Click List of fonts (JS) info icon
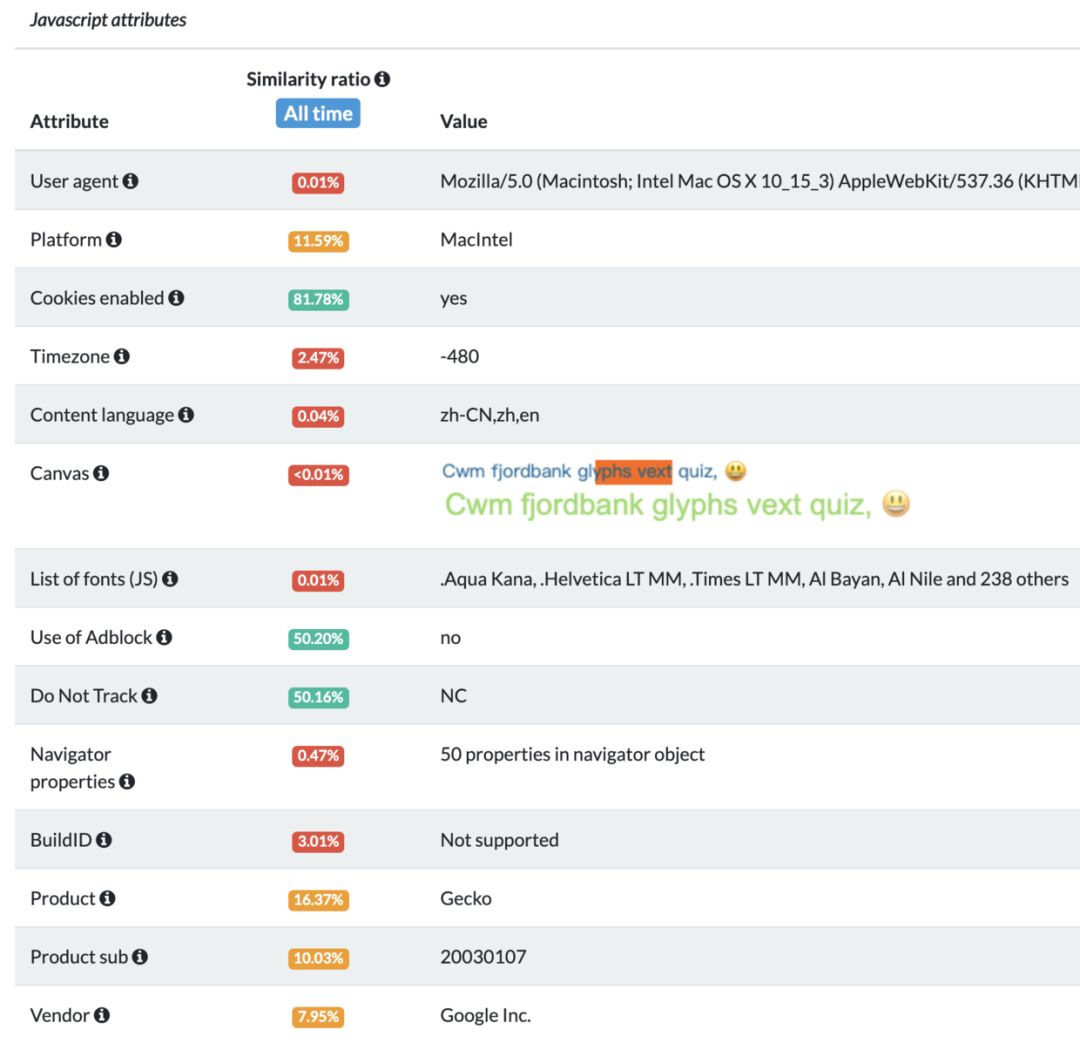Image resolution: width=1080 pixels, height=1043 pixels. coord(170,579)
